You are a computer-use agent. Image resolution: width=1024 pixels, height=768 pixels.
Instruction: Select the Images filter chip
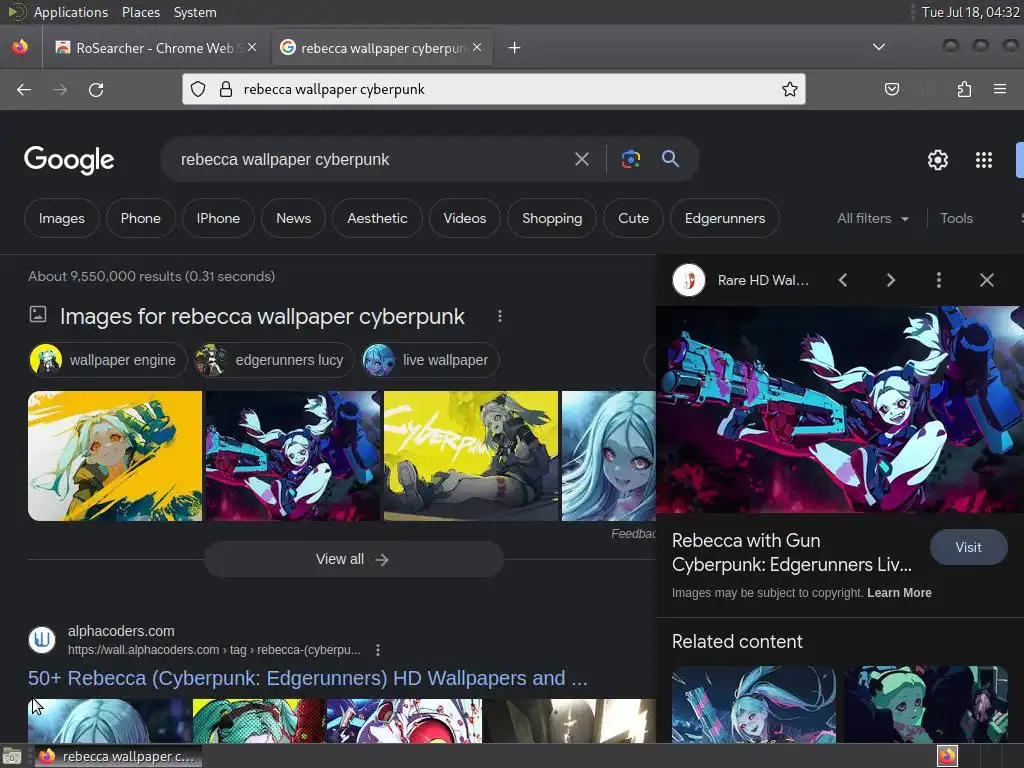tap(61, 218)
